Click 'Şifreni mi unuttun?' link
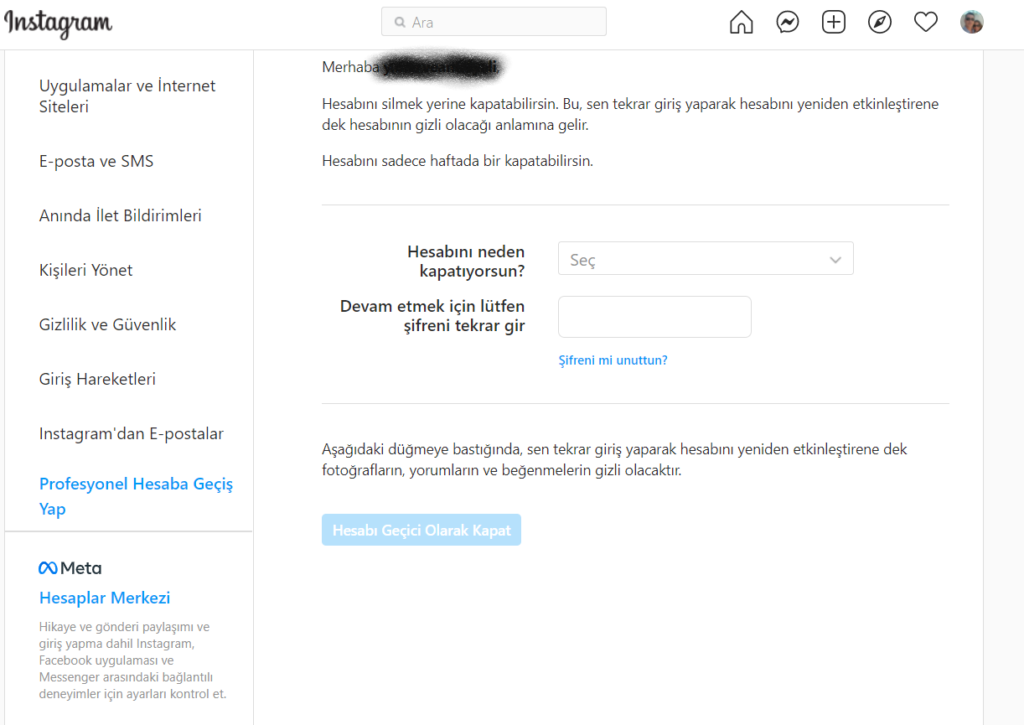The height and width of the screenshot is (725, 1024). pyautogui.click(x=612, y=360)
